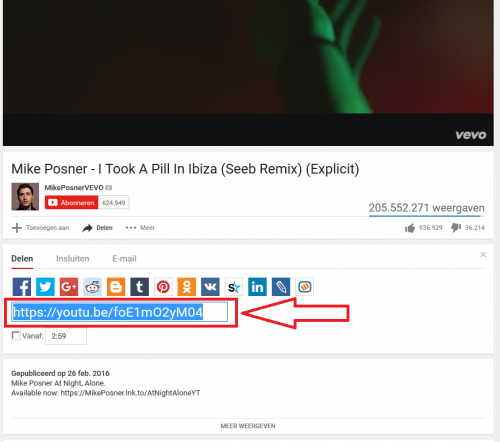Open the Meer options dropdown

pos(140,228)
